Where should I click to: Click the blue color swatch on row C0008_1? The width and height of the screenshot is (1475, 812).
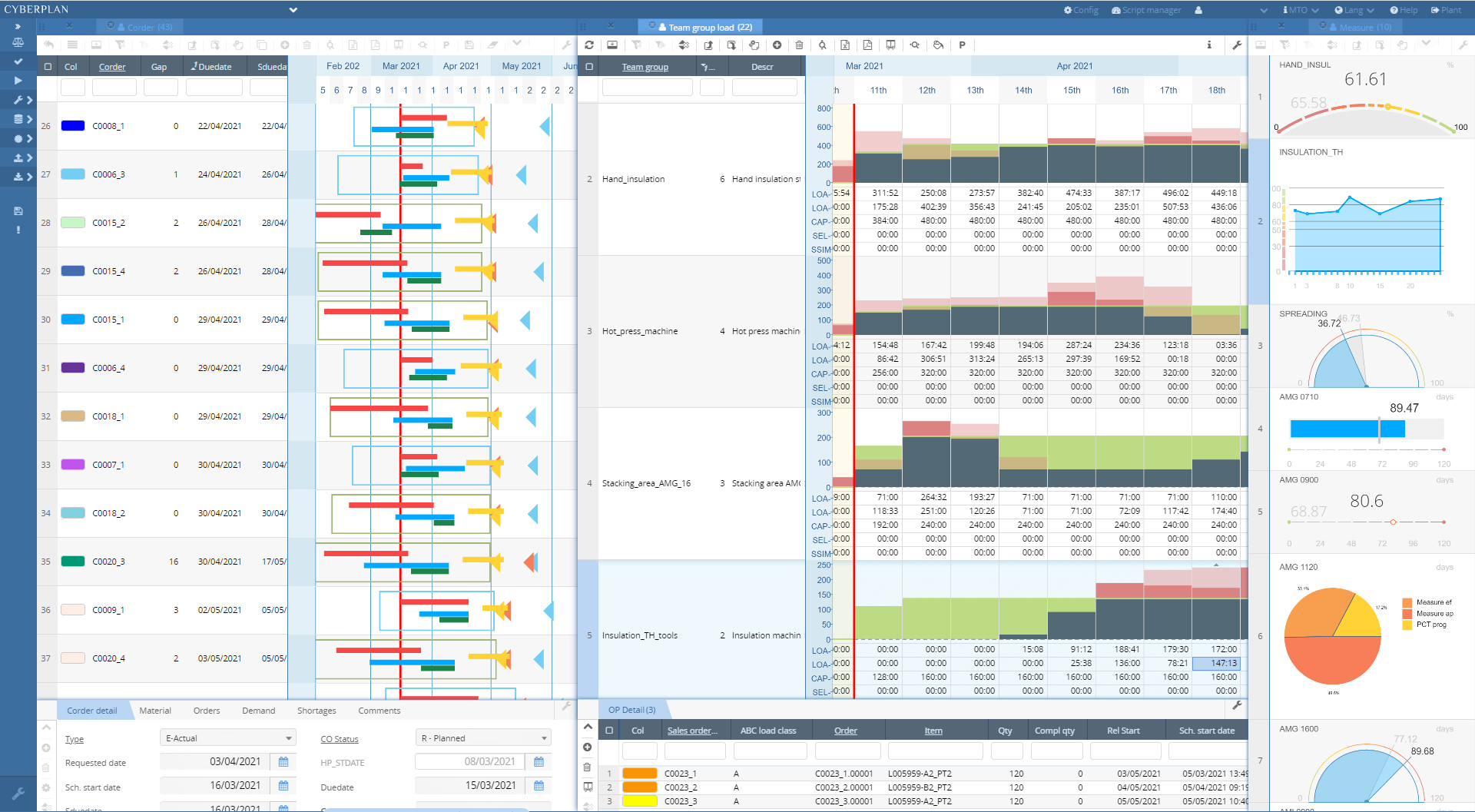tap(72, 125)
